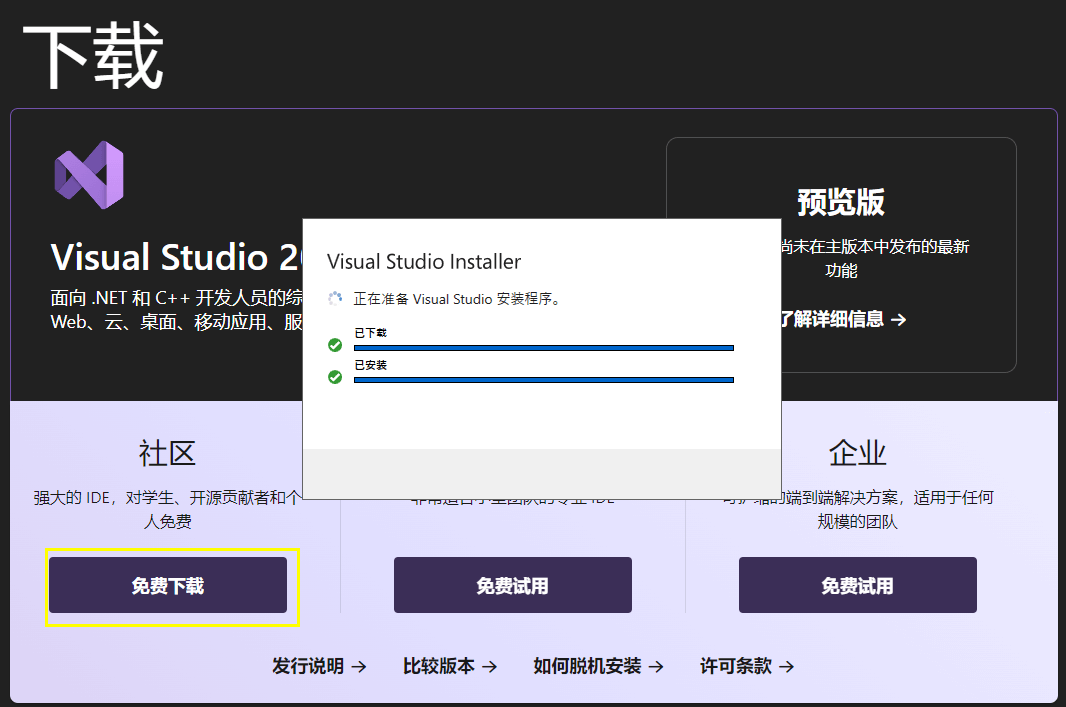Click the loading spinner in the installer dialog

pyautogui.click(x=335, y=298)
